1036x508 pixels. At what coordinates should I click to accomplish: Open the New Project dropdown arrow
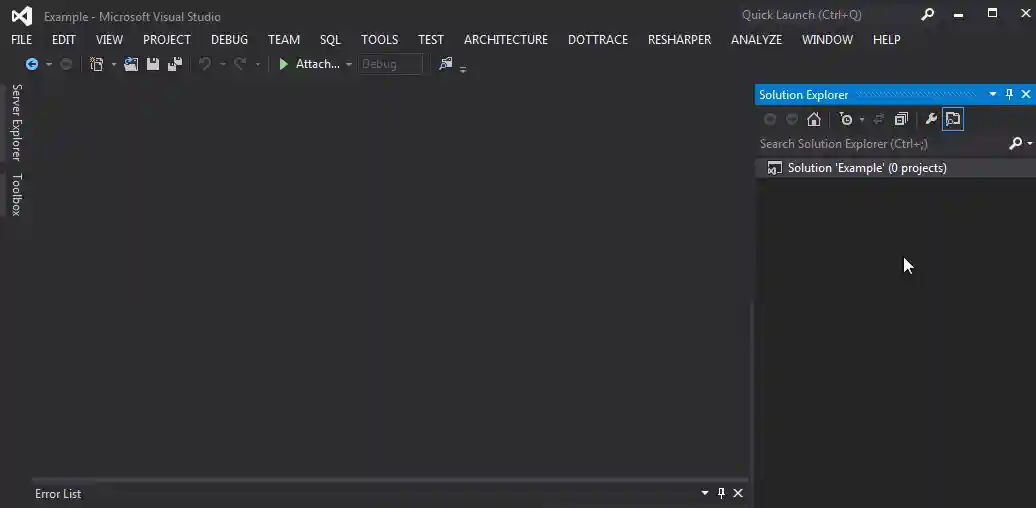pyautogui.click(x=114, y=65)
